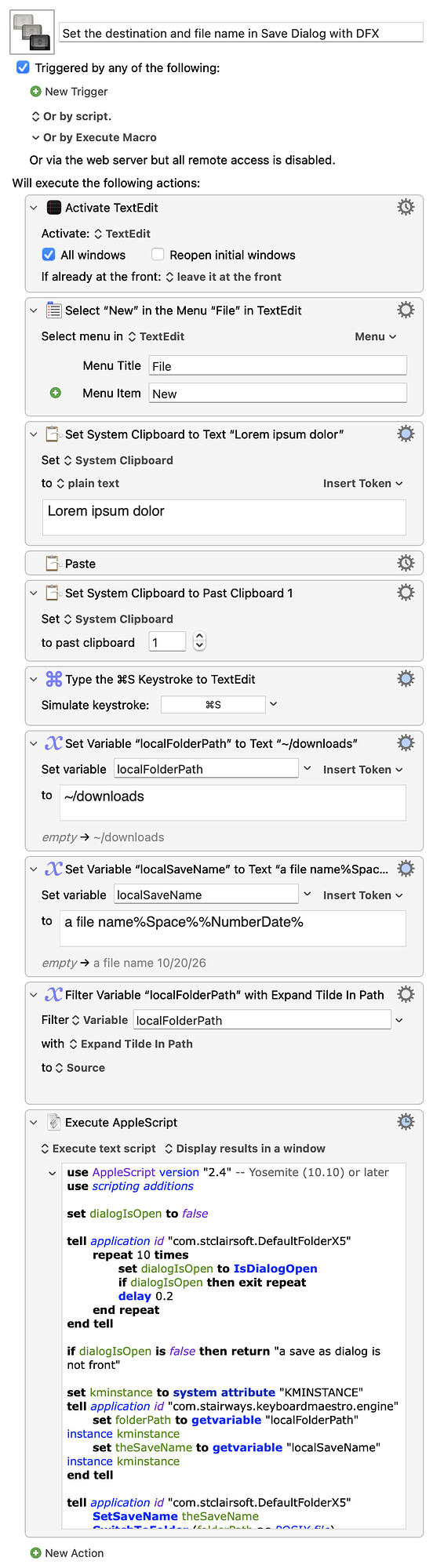Click the Menu Item field containing New
Screen dimensions: 433x1568
click(x=278, y=393)
